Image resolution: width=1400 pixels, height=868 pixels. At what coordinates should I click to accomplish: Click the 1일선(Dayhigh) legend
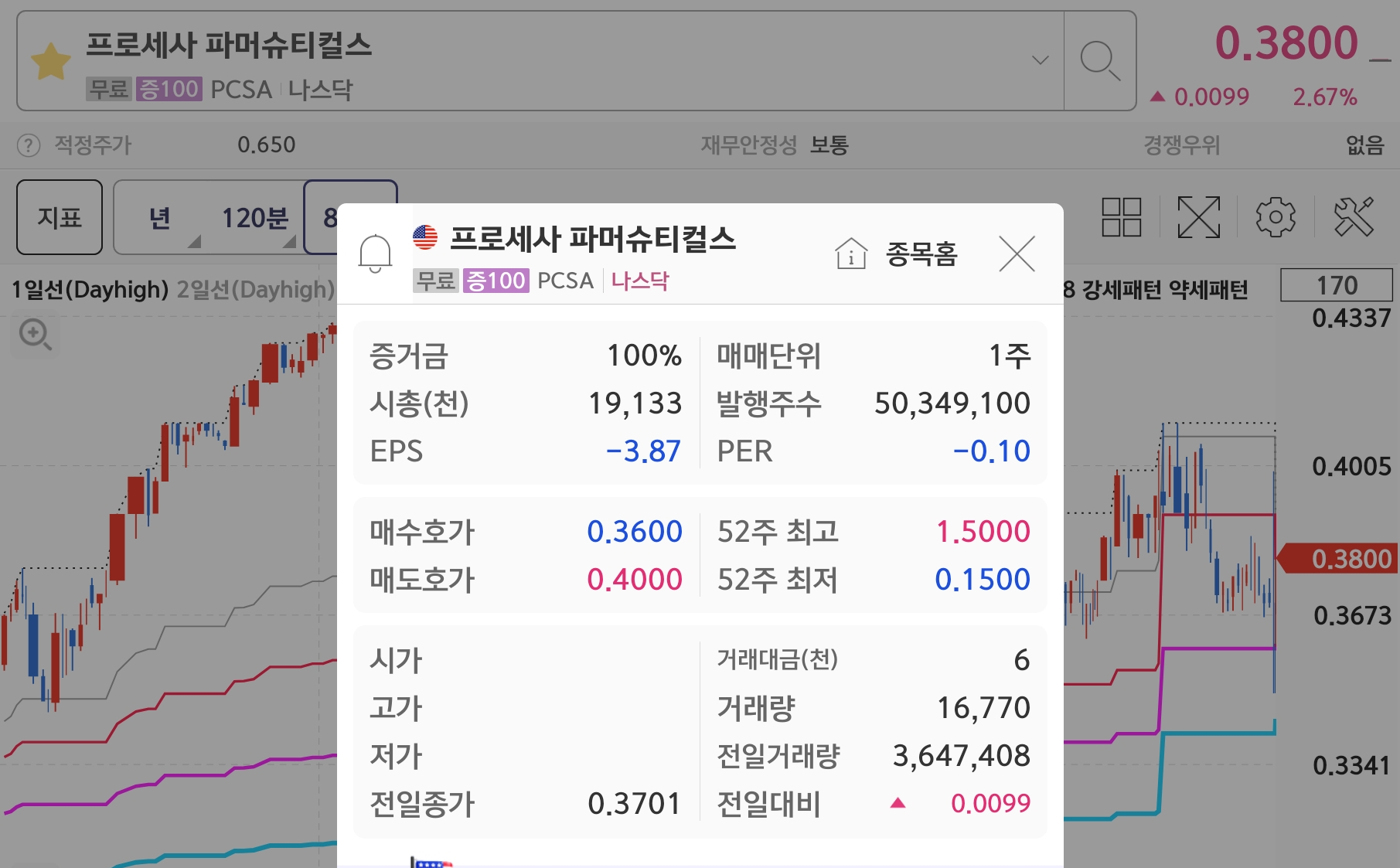[90, 290]
